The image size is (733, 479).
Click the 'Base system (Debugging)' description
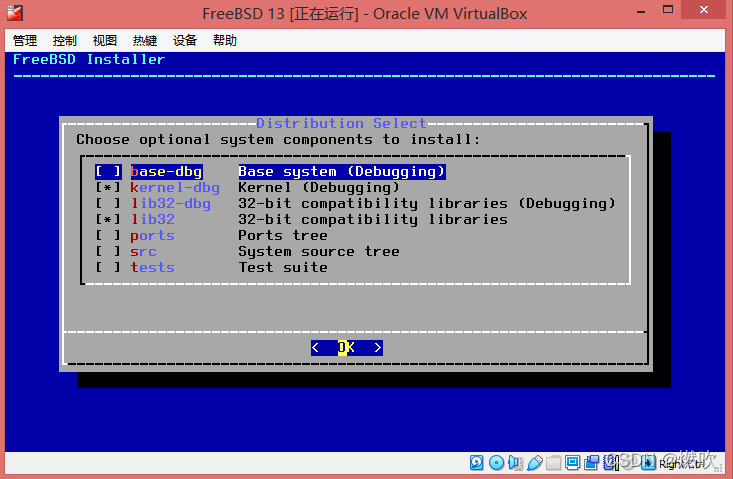tap(342, 172)
